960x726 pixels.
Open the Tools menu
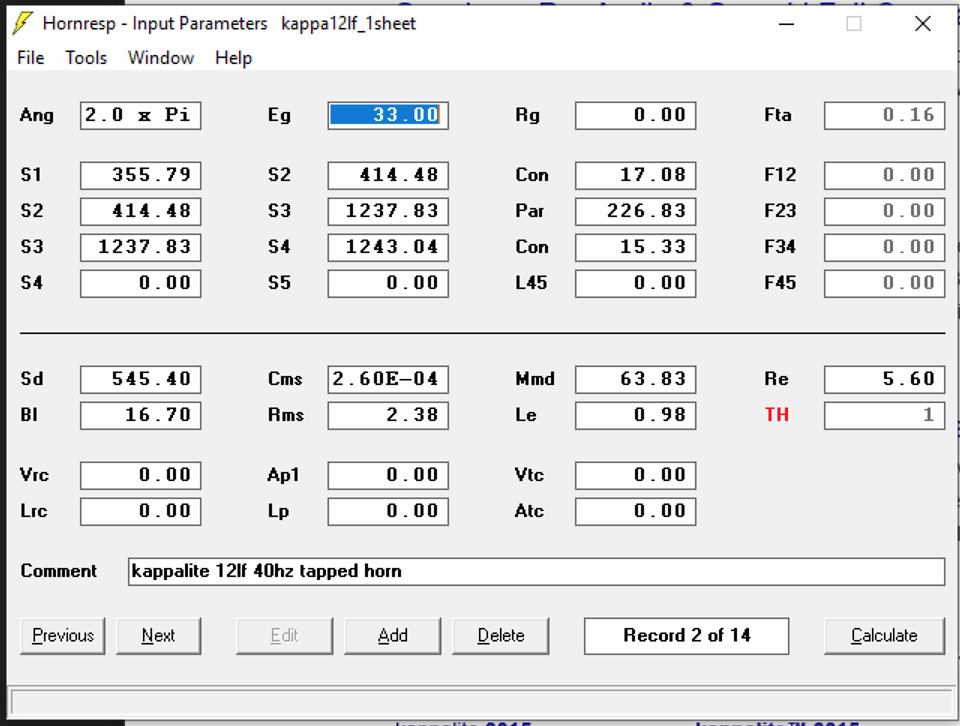(x=86, y=58)
